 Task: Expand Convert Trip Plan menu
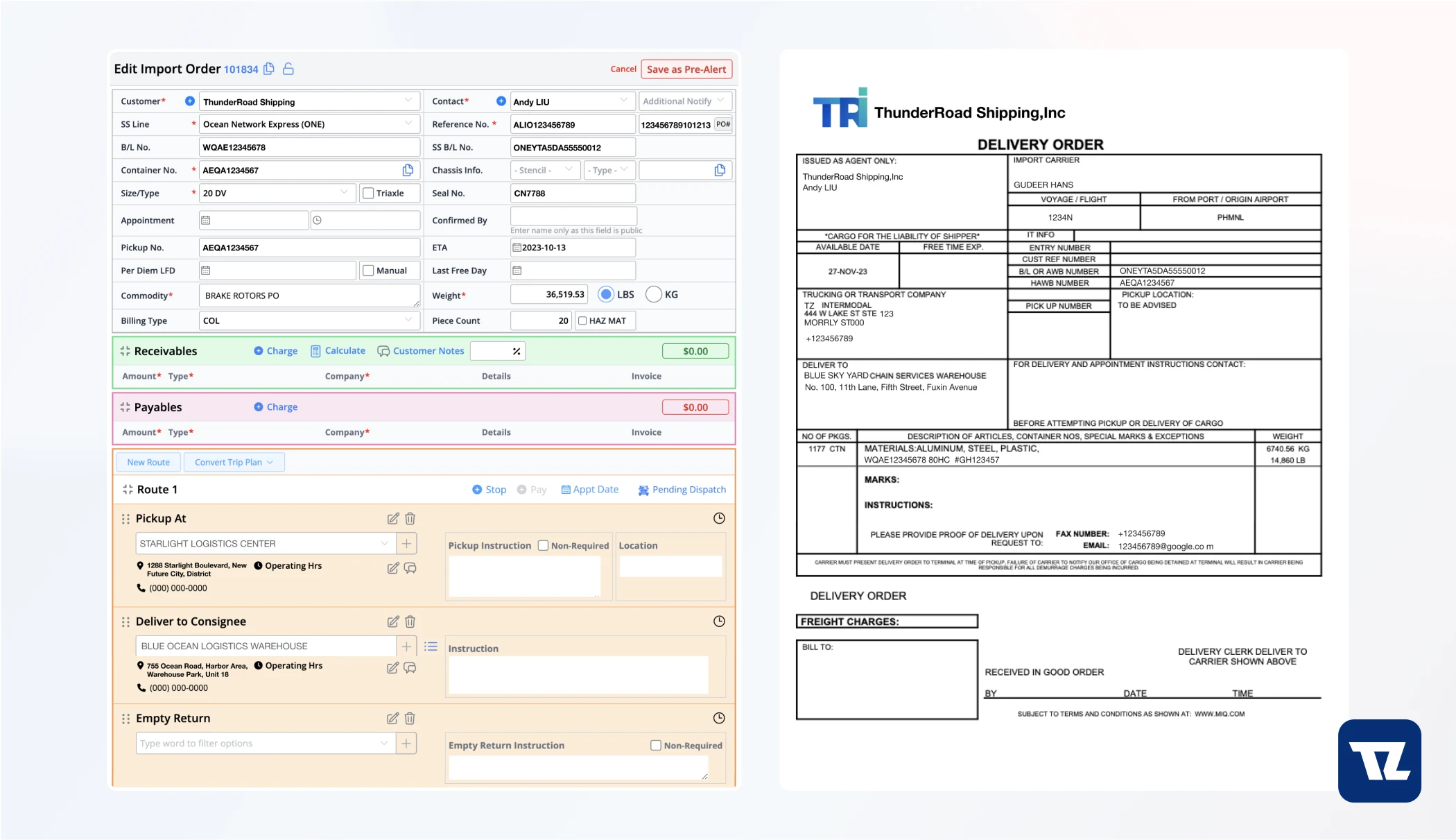tap(234, 463)
